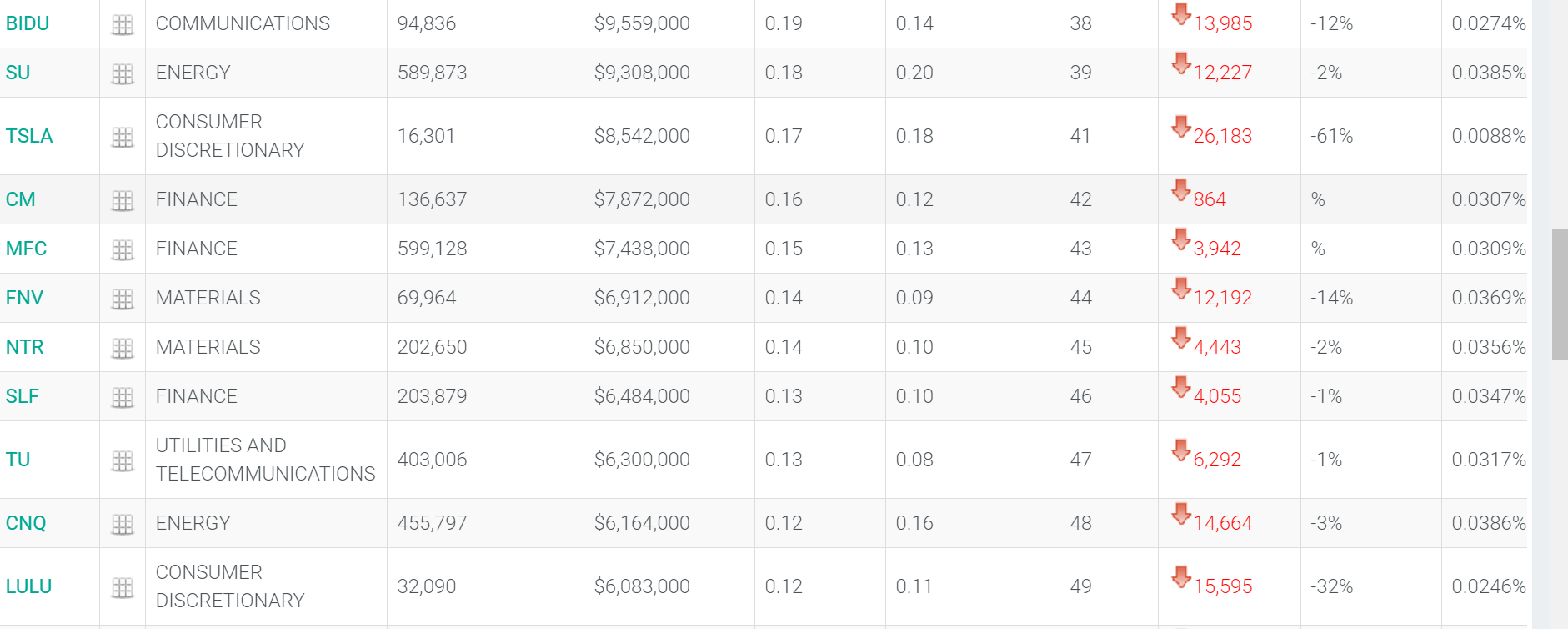
Task: Click the red down arrow beside 26,183
Action: 1181,127
